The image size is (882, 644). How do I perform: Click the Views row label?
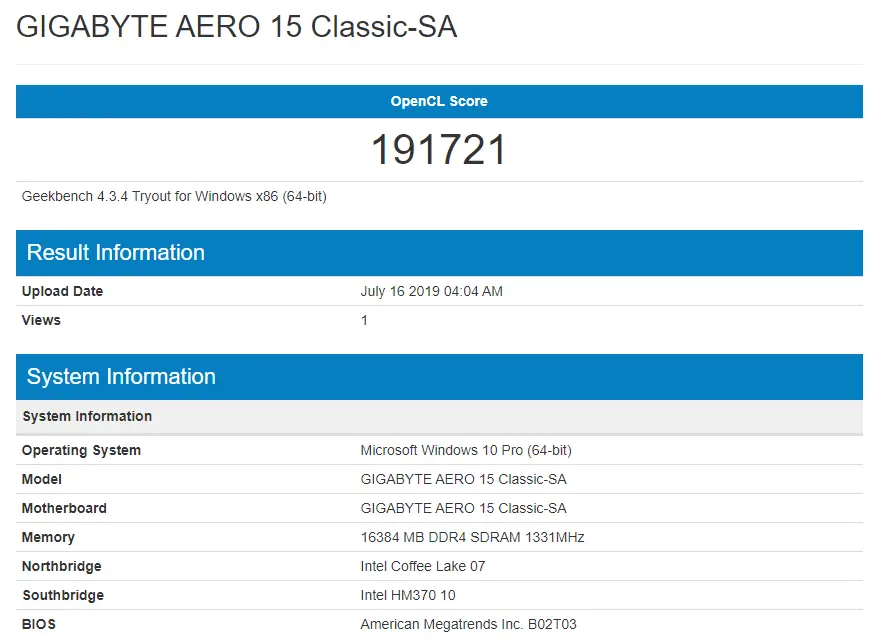click(x=41, y=320)
